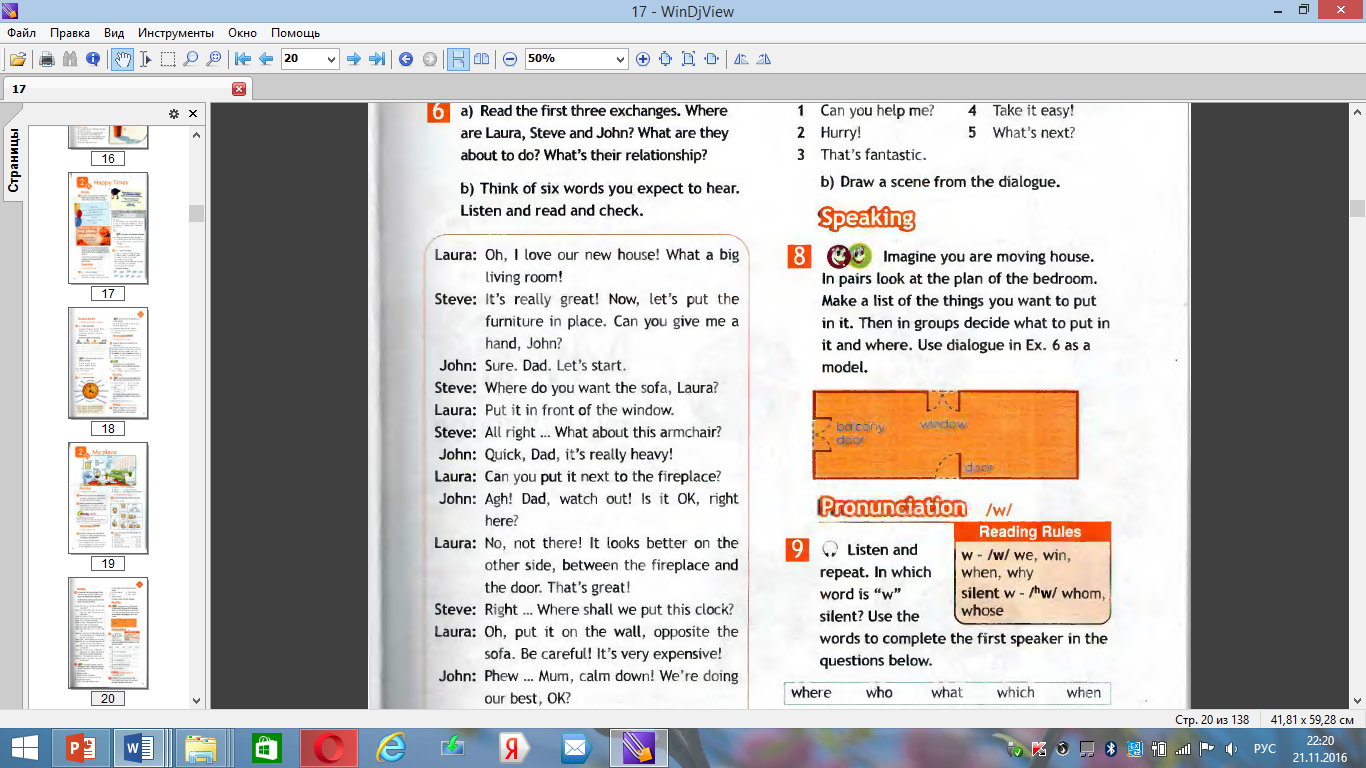Zoom out with the minus icon
Screen dimensions: 1366x768
510,59
